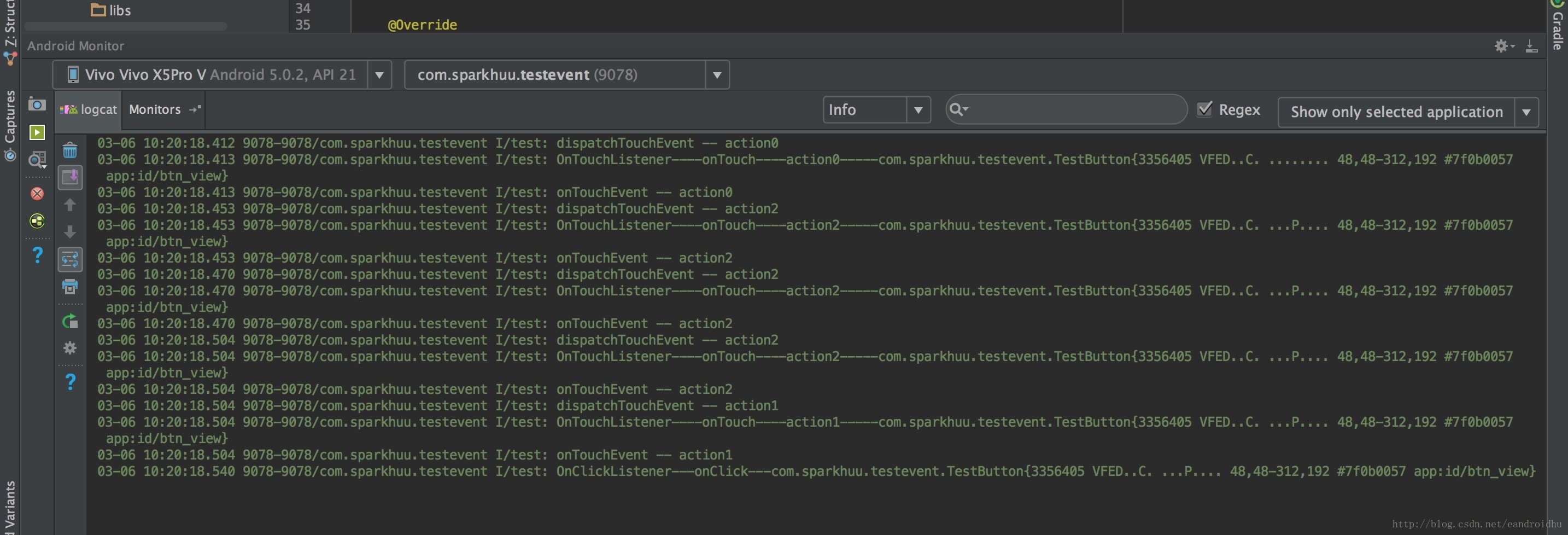Open the Info log level dropdown
The width and height of the screenshot is (1568, 535).
tap(876, 110)
